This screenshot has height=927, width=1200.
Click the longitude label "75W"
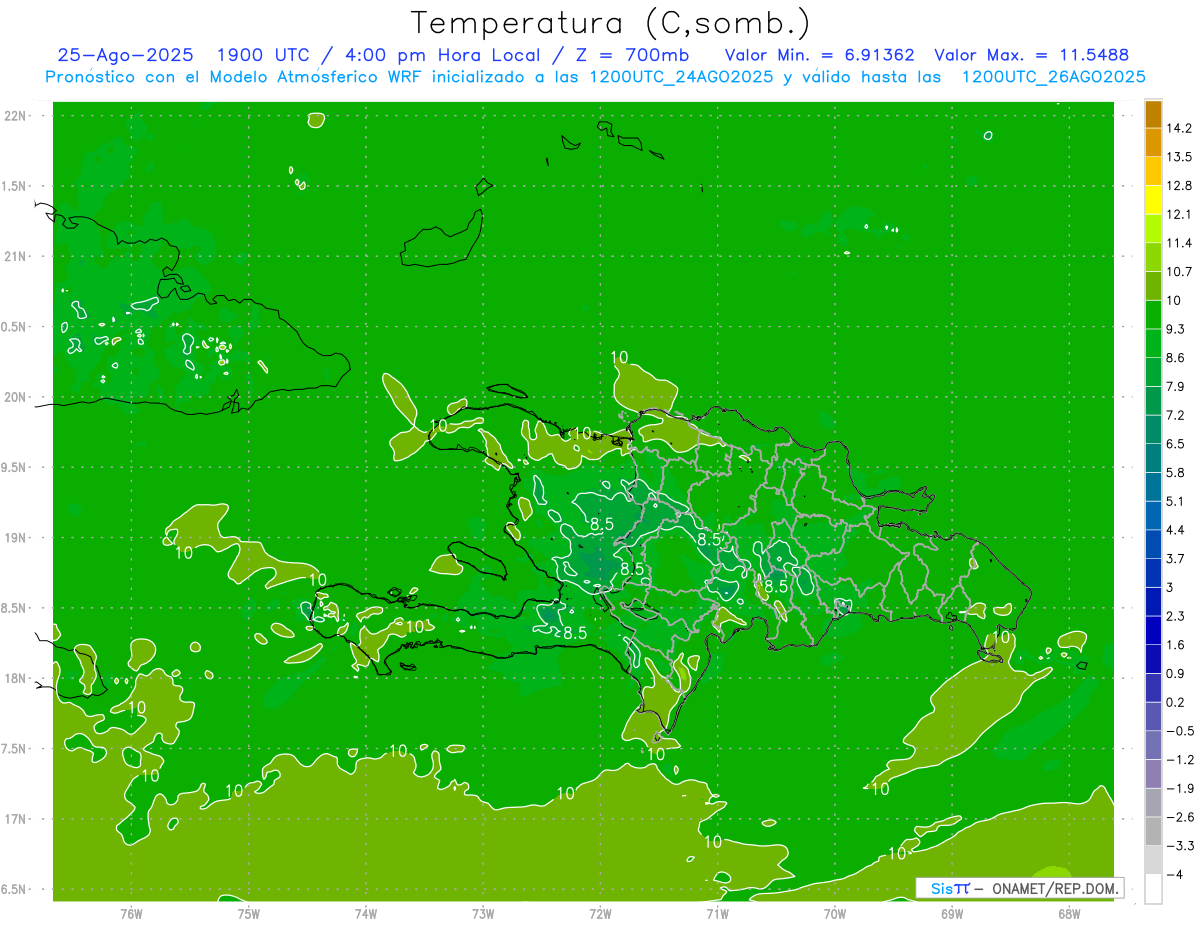pos(248,913)
